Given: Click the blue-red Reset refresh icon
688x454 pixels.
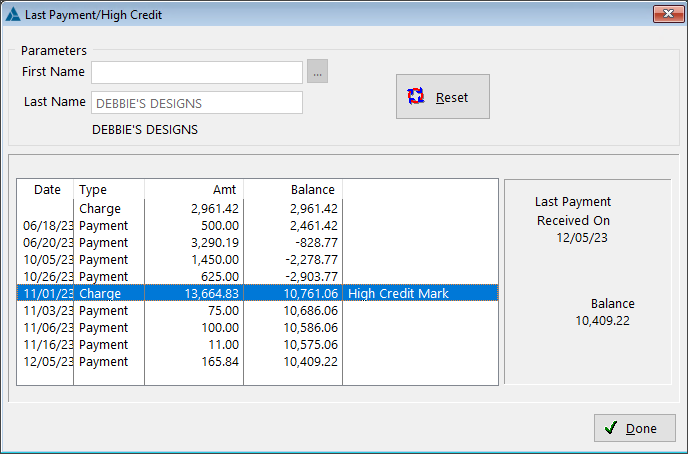Looking at the screenshot, I should [x=416, y=96].
